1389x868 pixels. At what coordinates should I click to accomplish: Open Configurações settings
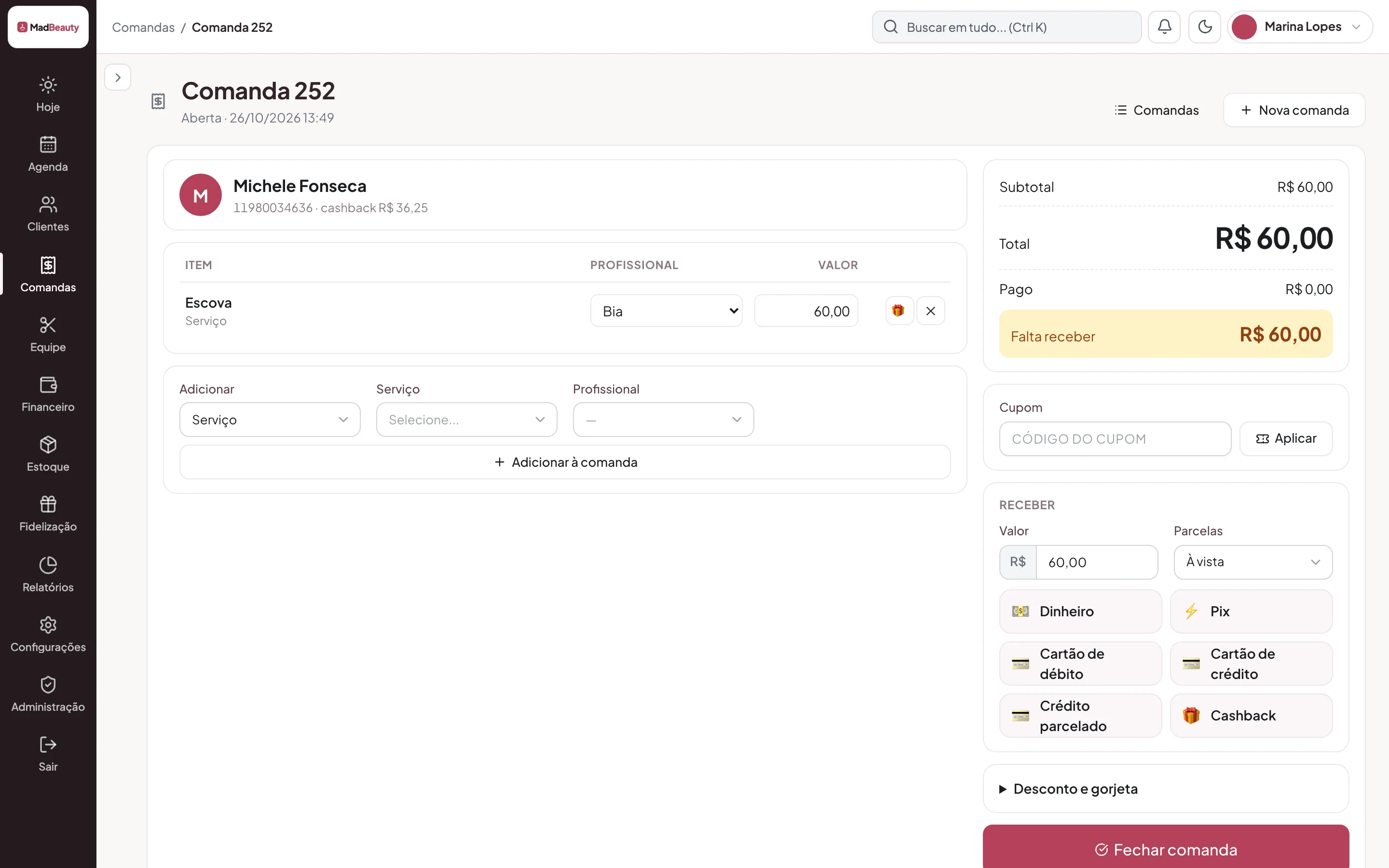point(48,634)
